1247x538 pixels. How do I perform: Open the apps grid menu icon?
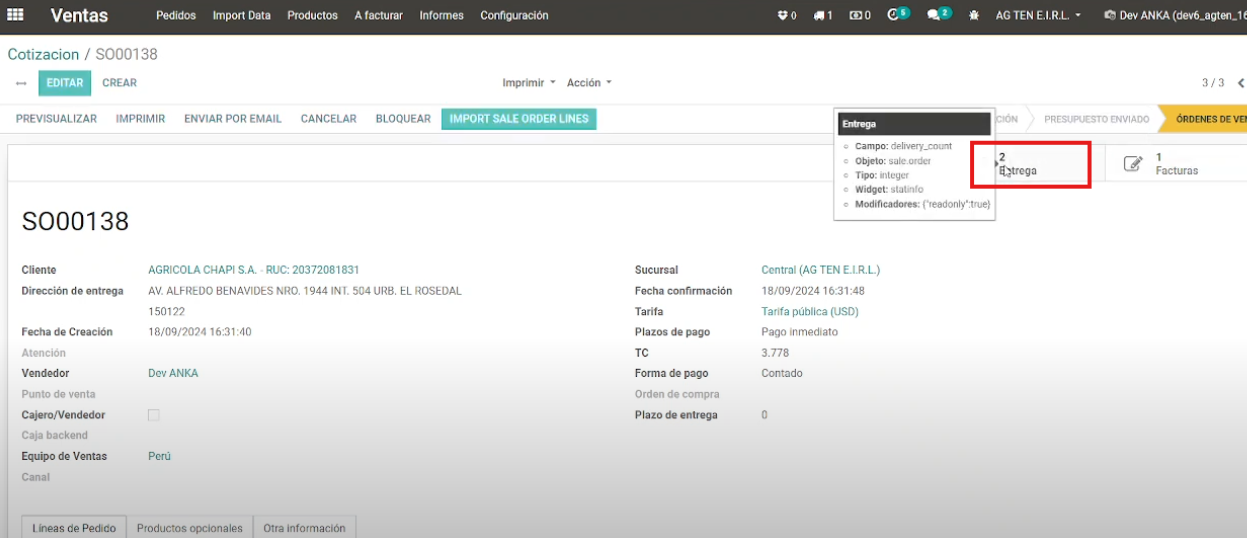(15, 15)
